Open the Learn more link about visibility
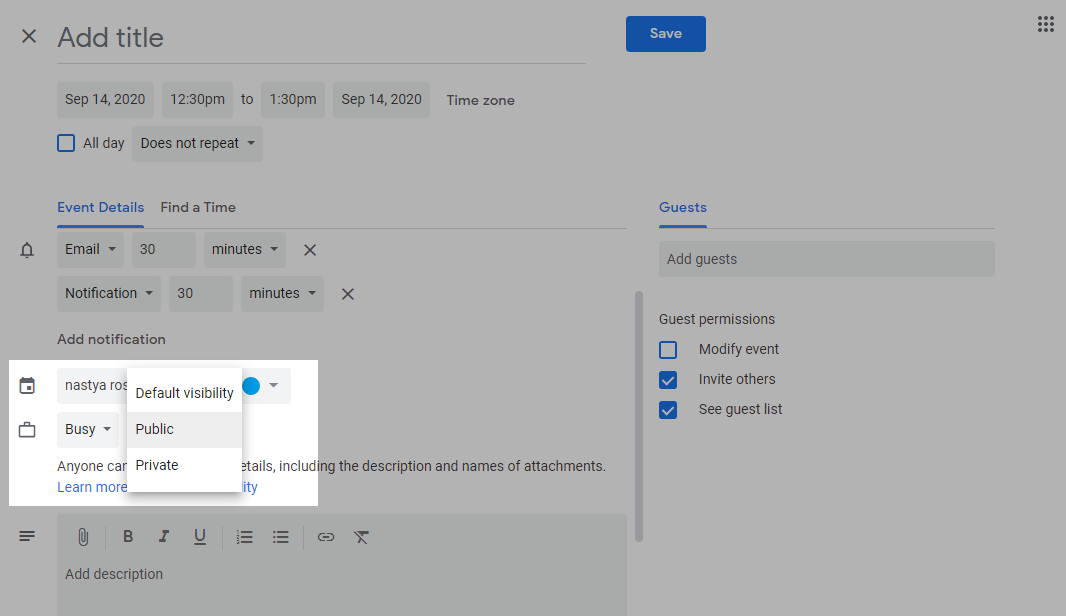Viewport: 1066px width, 616px height. (x=92, y=487)
